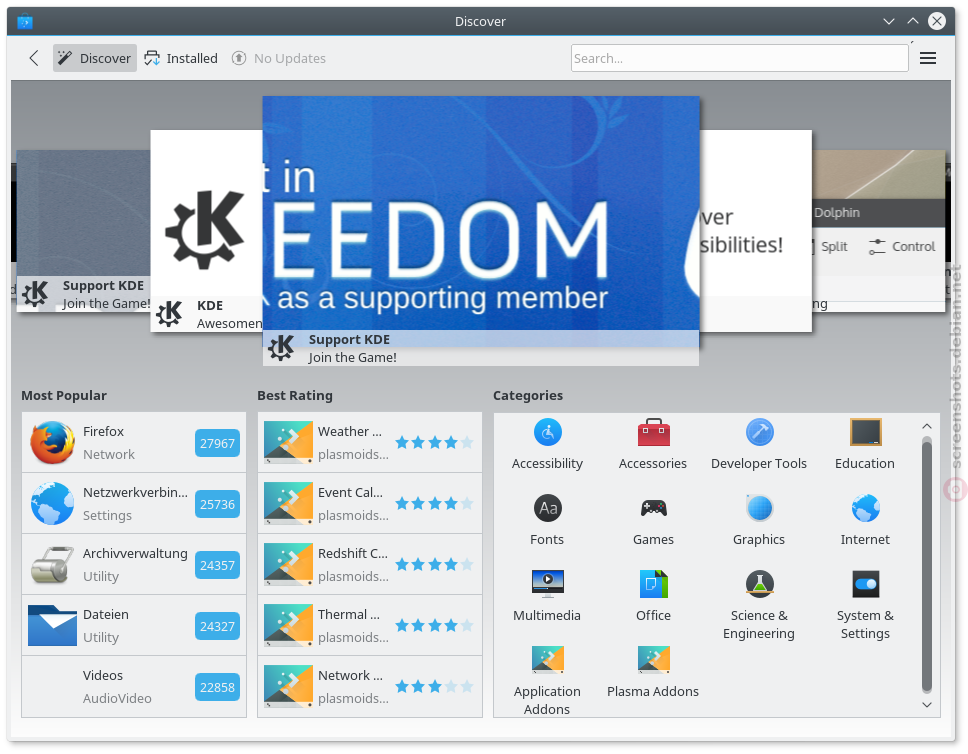Screen dimensions: 968x754
Task: Open the No Updates view
Action: click(278, 58)
